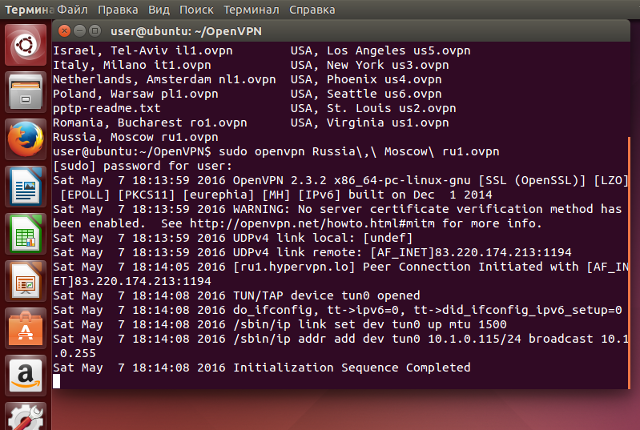Viewport: 640px width, 430px height.
Task: Open LibreOffice Writer from the launcher
Action: tap(26, 186)
